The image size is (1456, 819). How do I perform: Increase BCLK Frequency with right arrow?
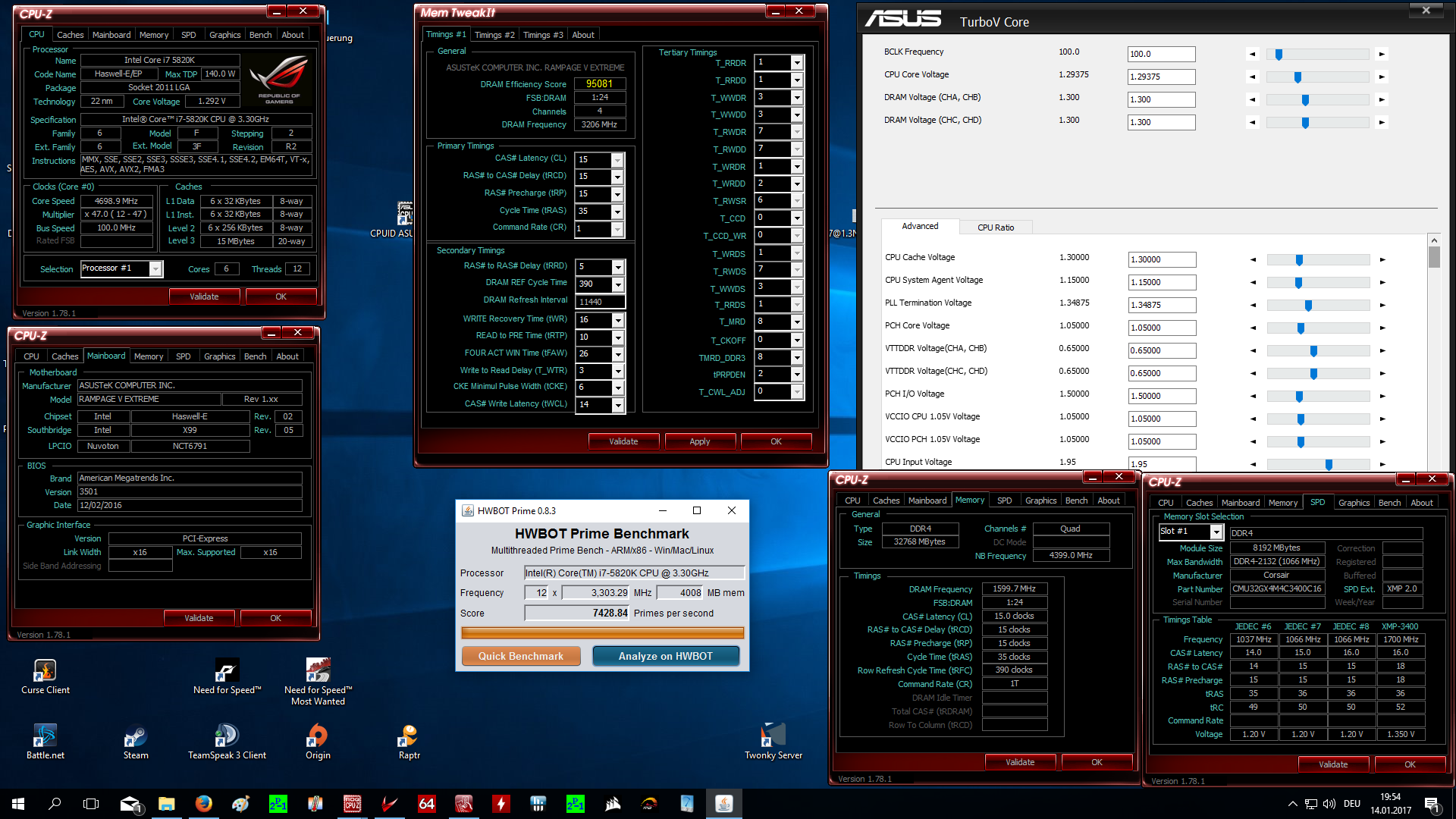tap(1382, 54)
